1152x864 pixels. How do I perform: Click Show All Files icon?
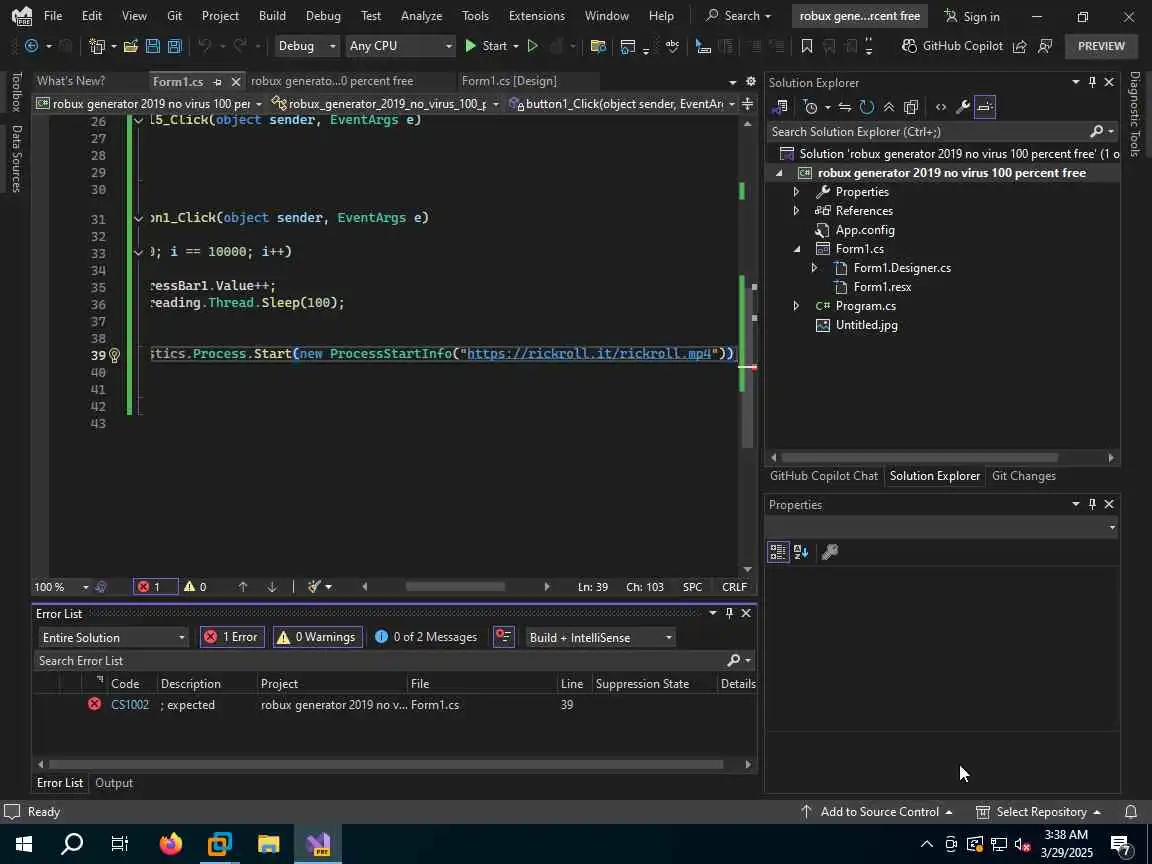[911, 107]
